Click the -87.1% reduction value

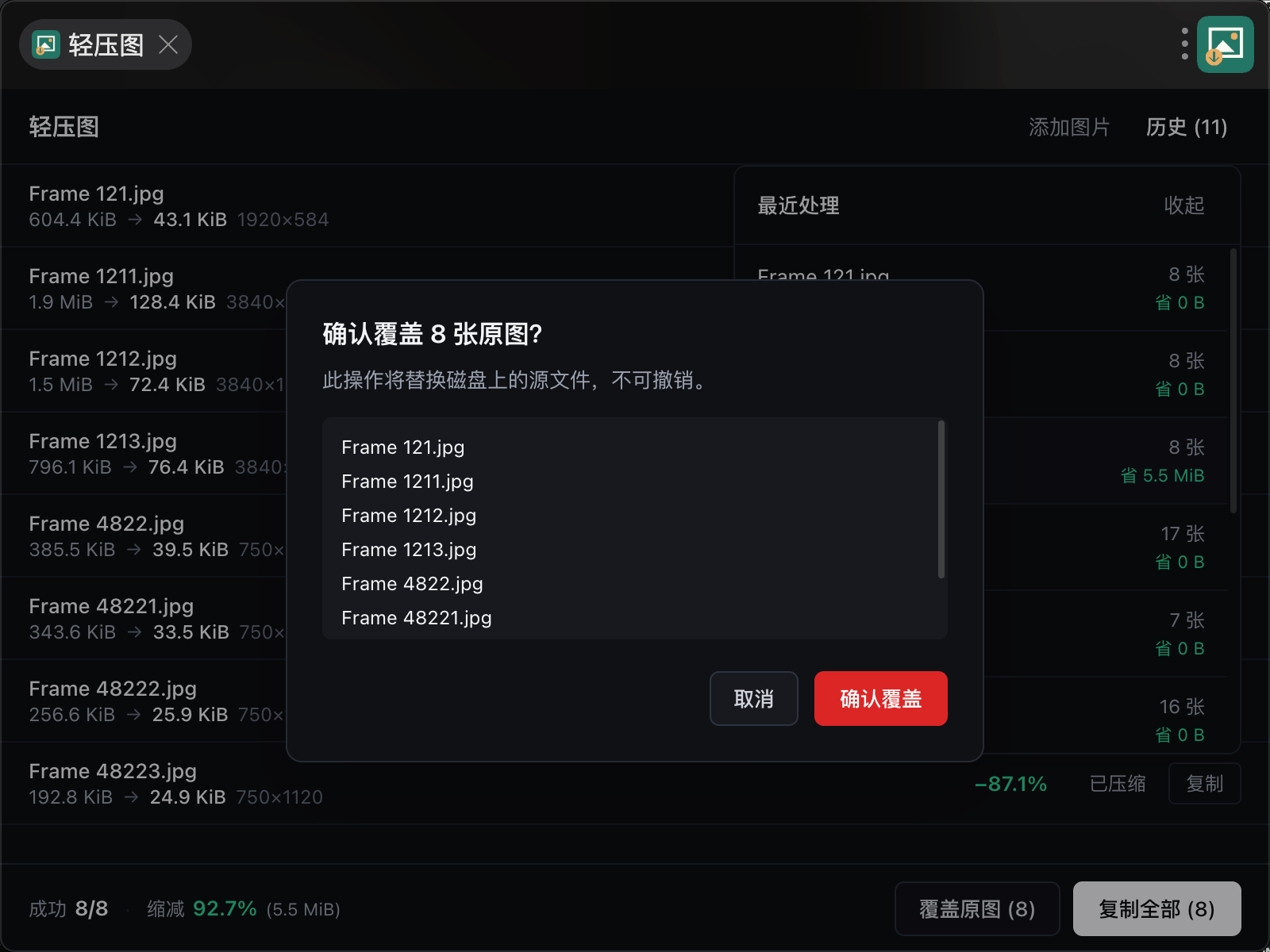point(1010,784)
